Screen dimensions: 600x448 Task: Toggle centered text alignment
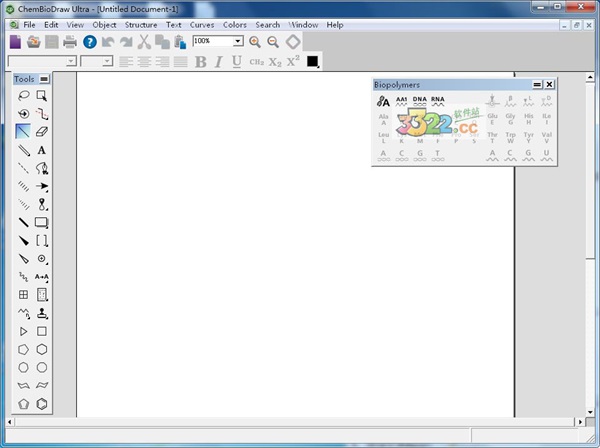click(x=144, y=62)
